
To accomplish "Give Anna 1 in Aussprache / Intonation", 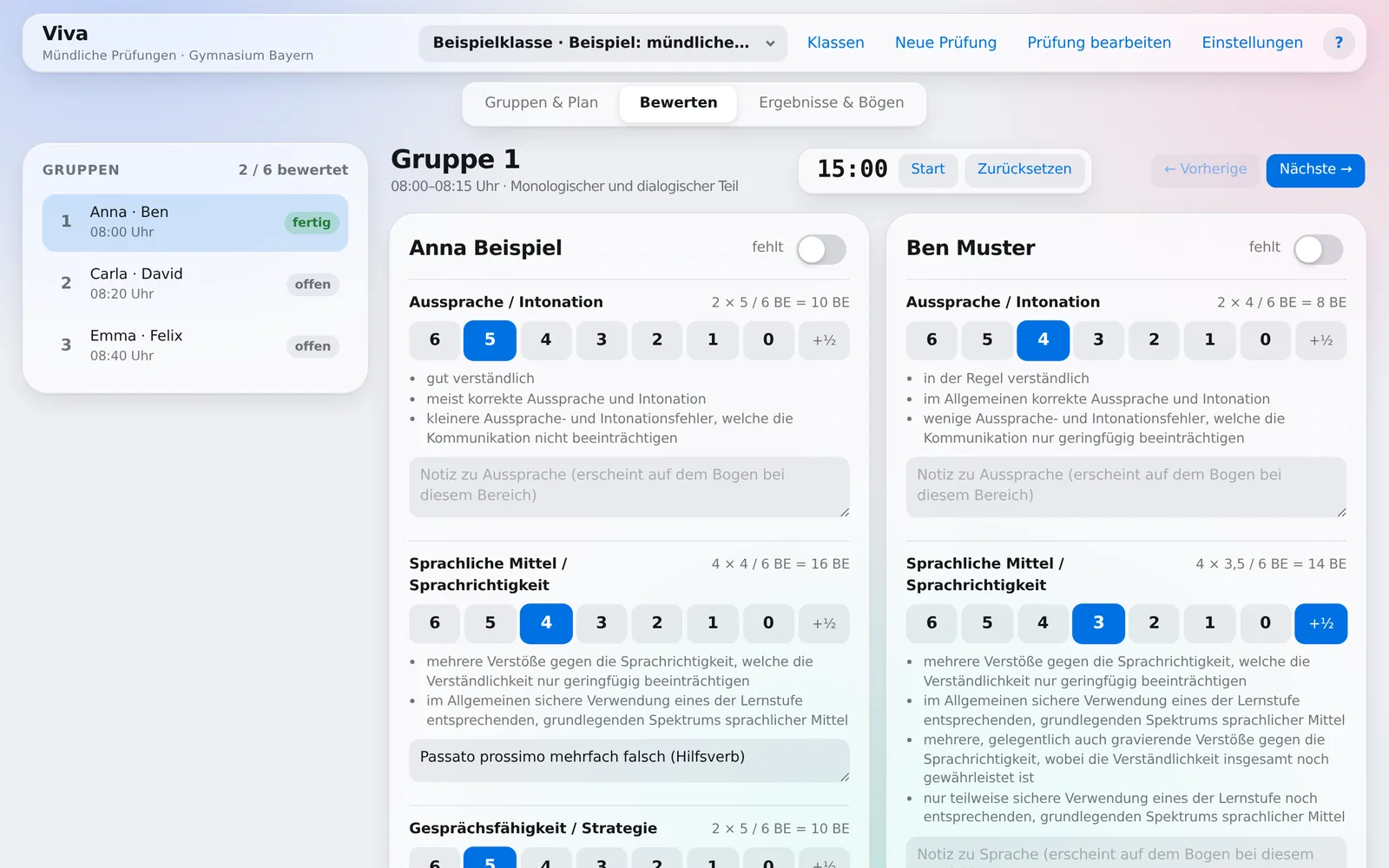I will pyautogui.click(x=713, y=340).
